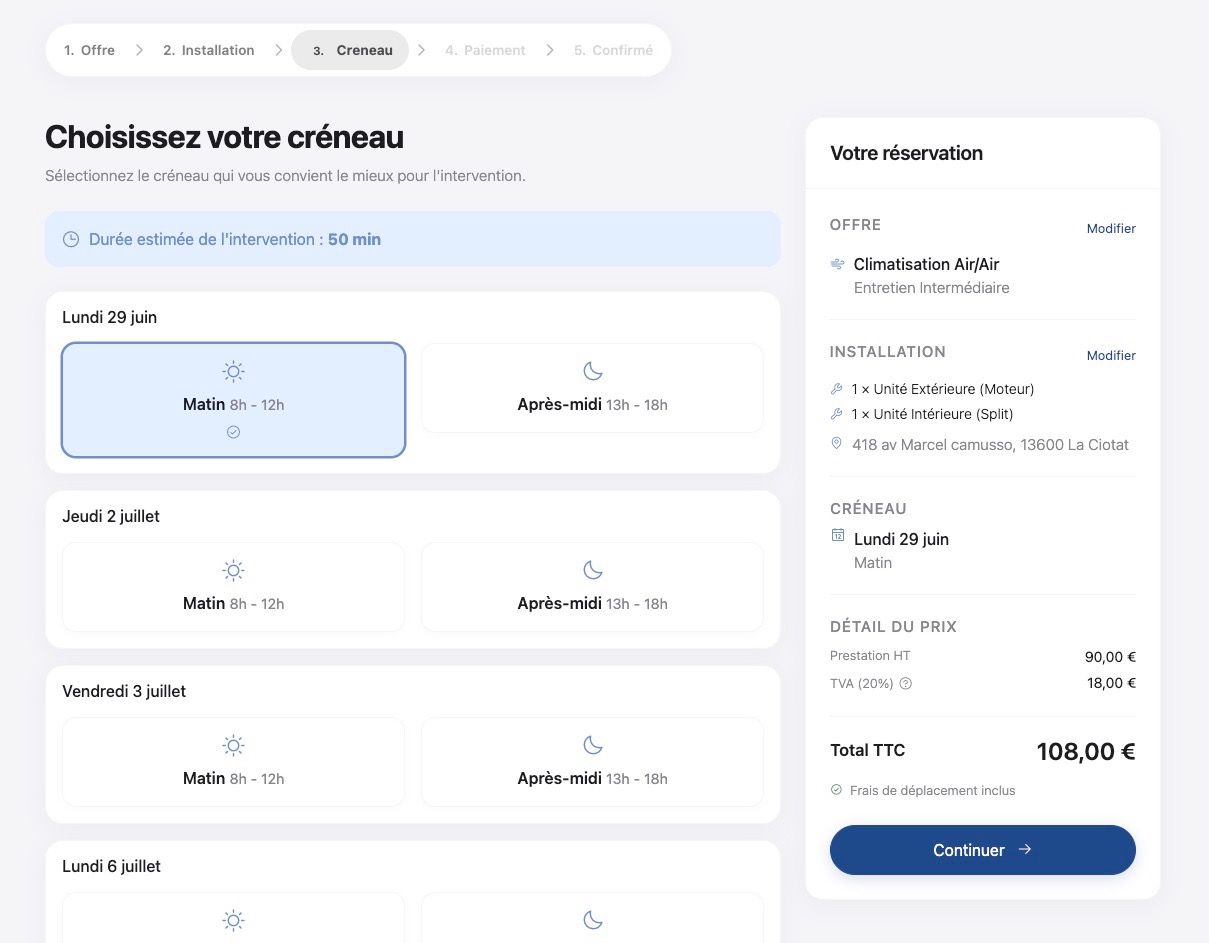Choose Matin slot on Jeudi 2 juillet
The image size is (1209, 943).
[233, 587]
